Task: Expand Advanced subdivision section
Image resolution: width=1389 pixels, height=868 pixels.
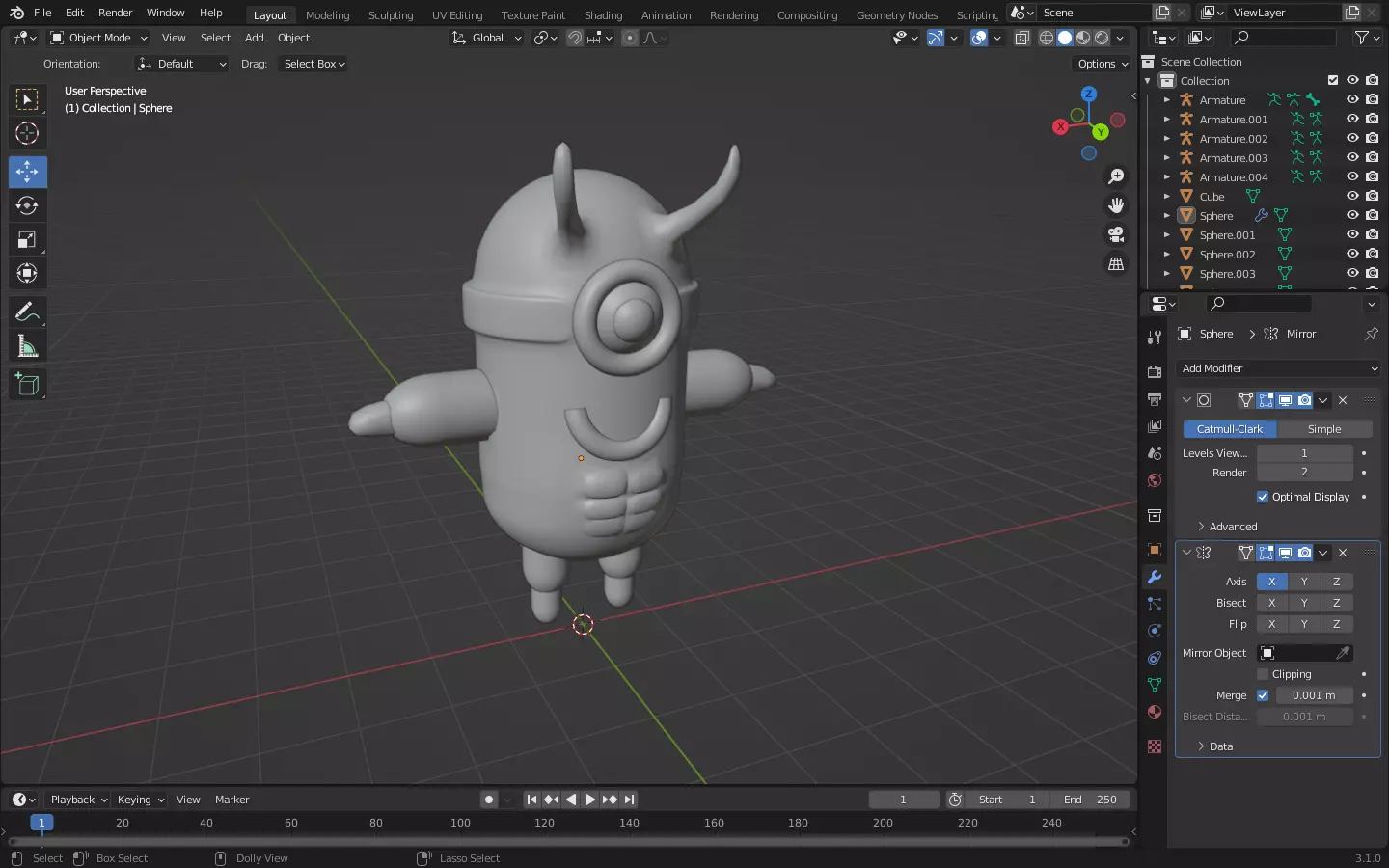Action: [1227, 527]
